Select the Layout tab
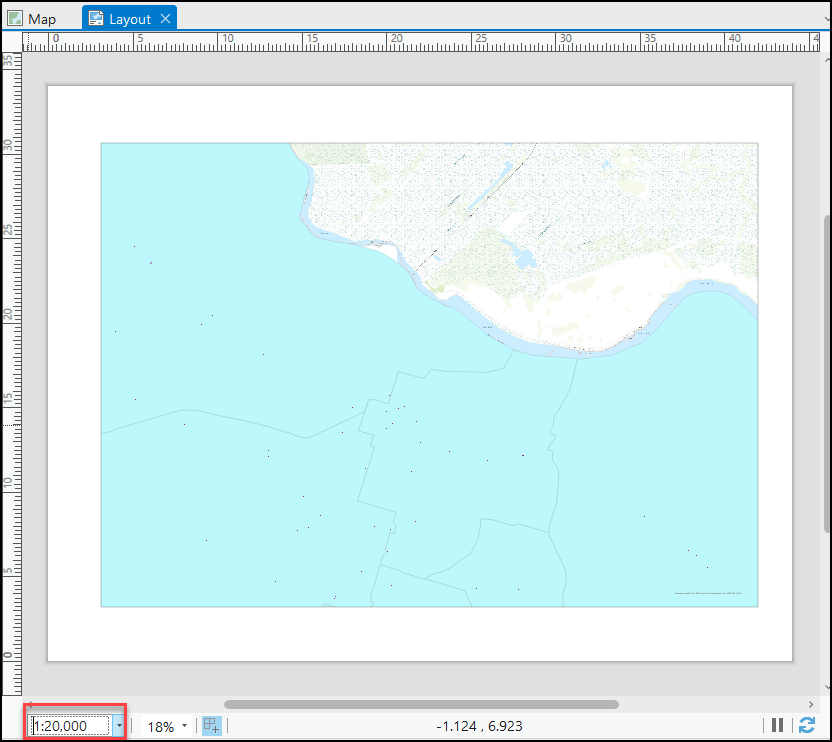The width and height of the screenshot is (832, 742). tap(130, 17)
